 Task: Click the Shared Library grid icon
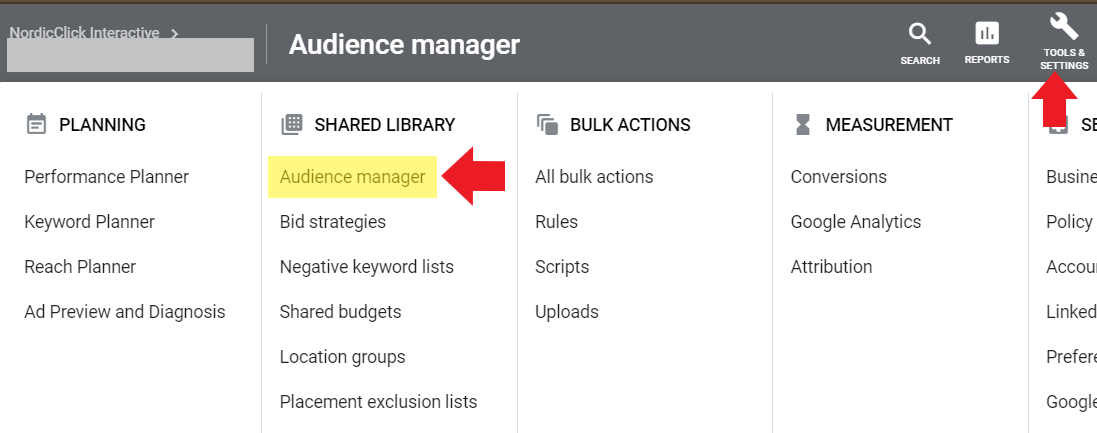[x=292, y=125]
